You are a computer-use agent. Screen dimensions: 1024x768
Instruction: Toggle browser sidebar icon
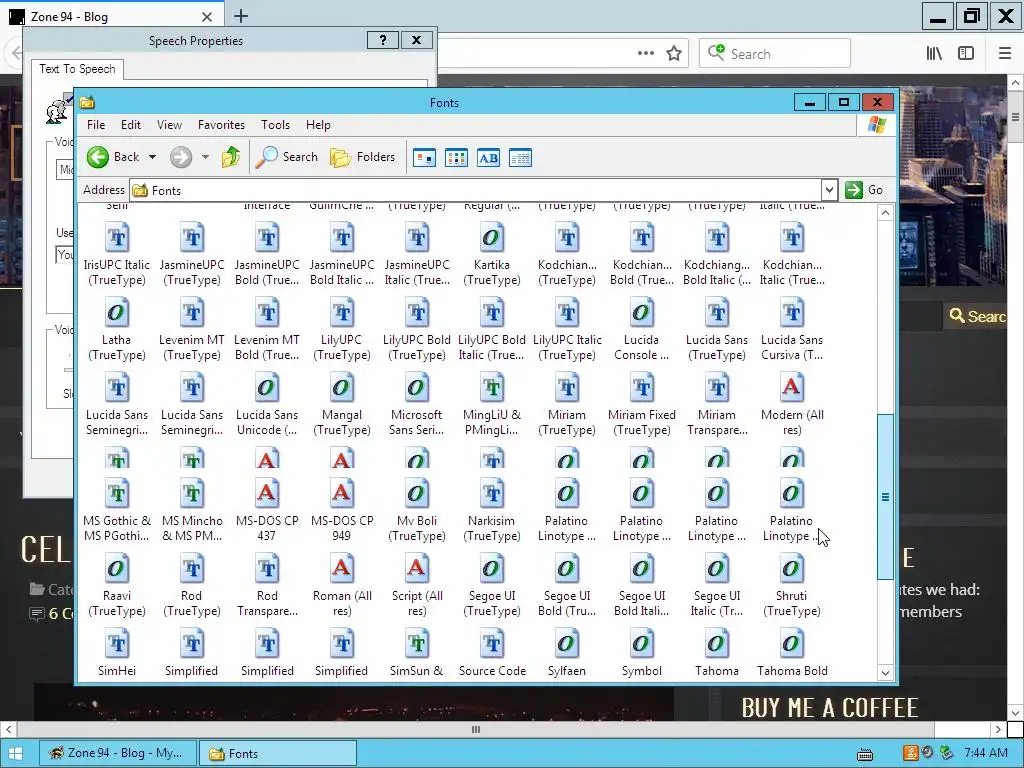(966, 54)
